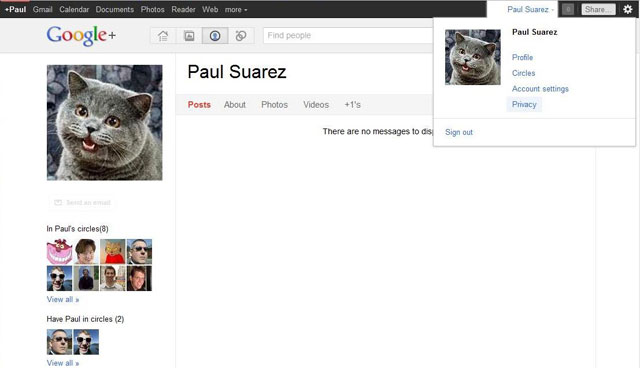Open the orange cartoon cat circle member
The height and width of the screenshot is (368, 640).
click(x=113, y=252)
